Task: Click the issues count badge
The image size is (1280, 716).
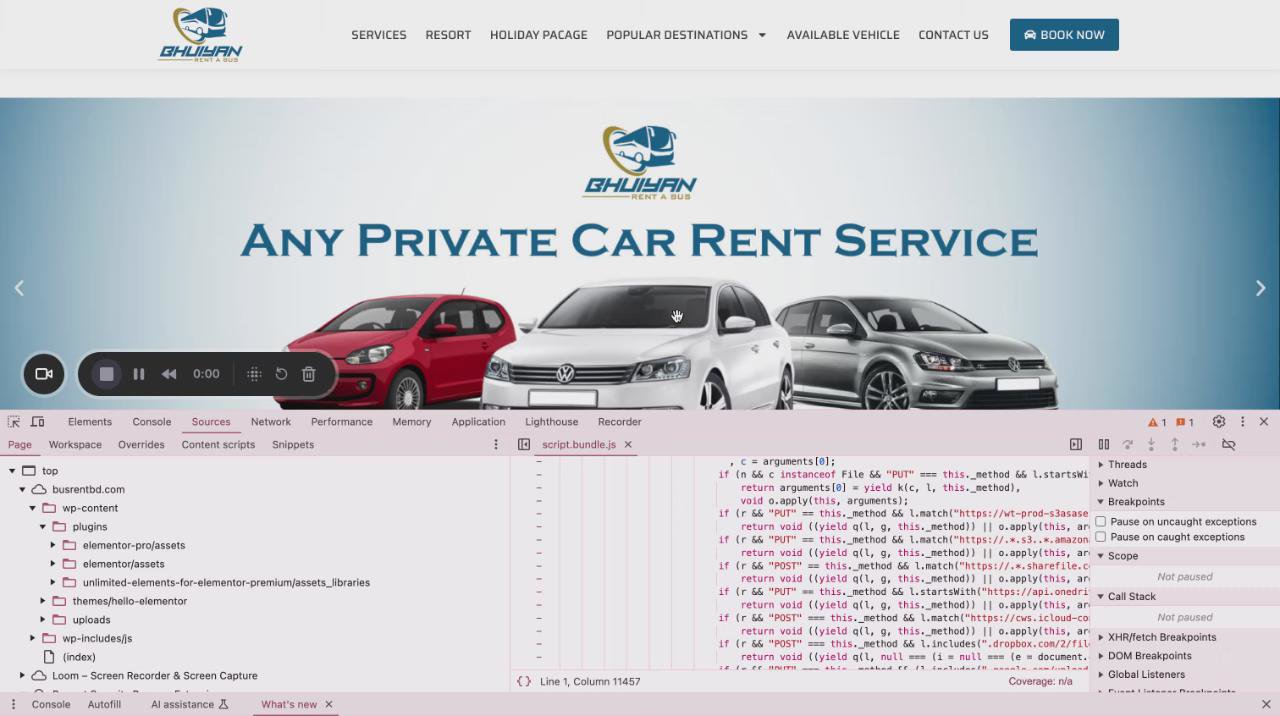Action: tap(1185, 422)
